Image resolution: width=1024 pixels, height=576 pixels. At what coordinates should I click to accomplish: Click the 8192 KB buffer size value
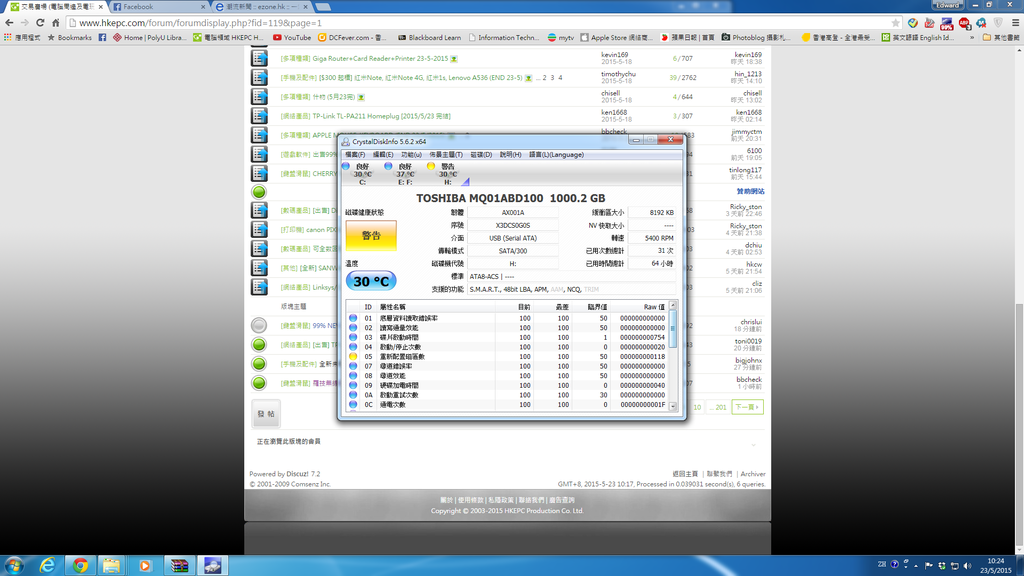(x=652, y=213)
